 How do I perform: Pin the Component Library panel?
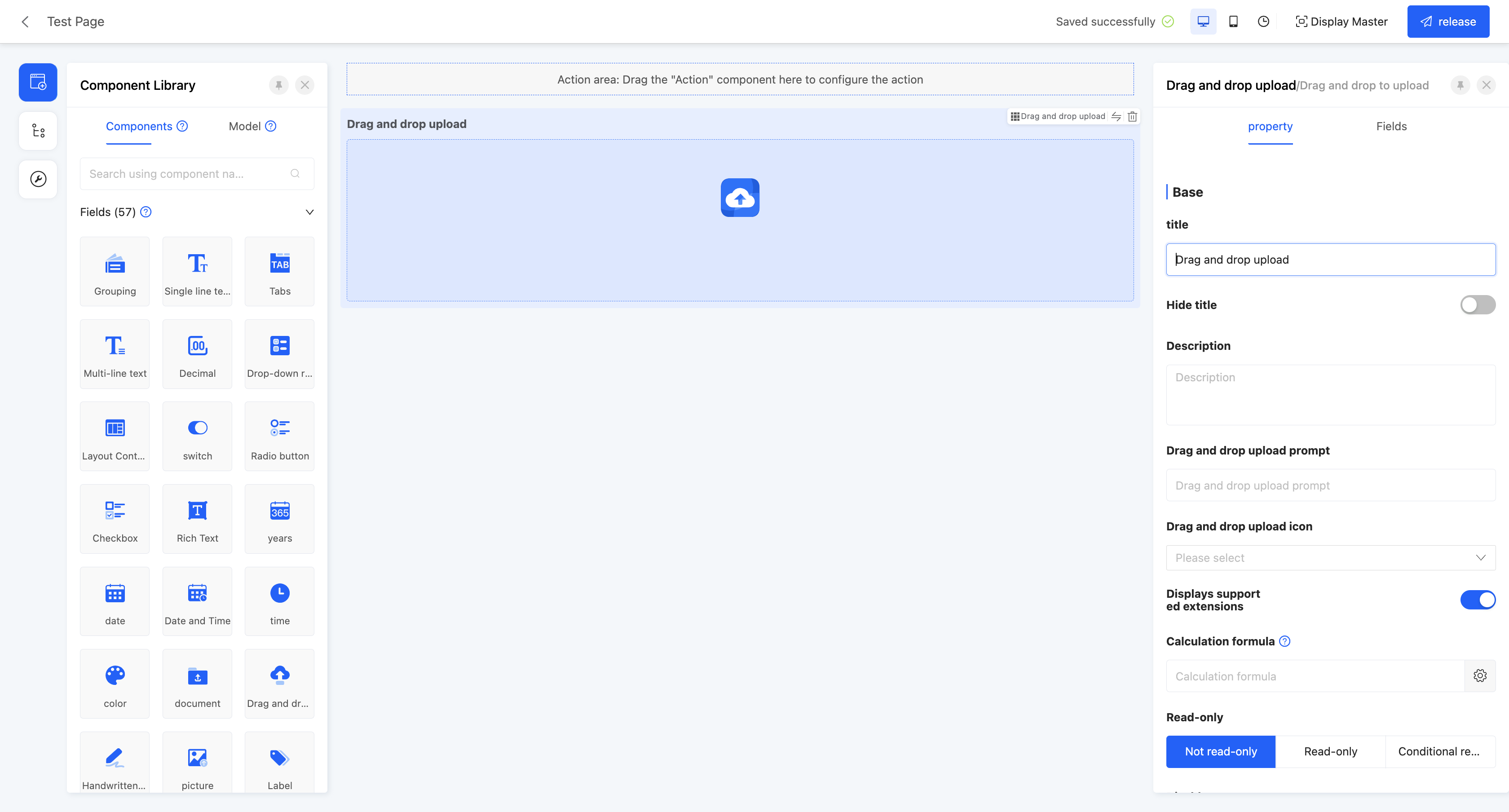279,85
